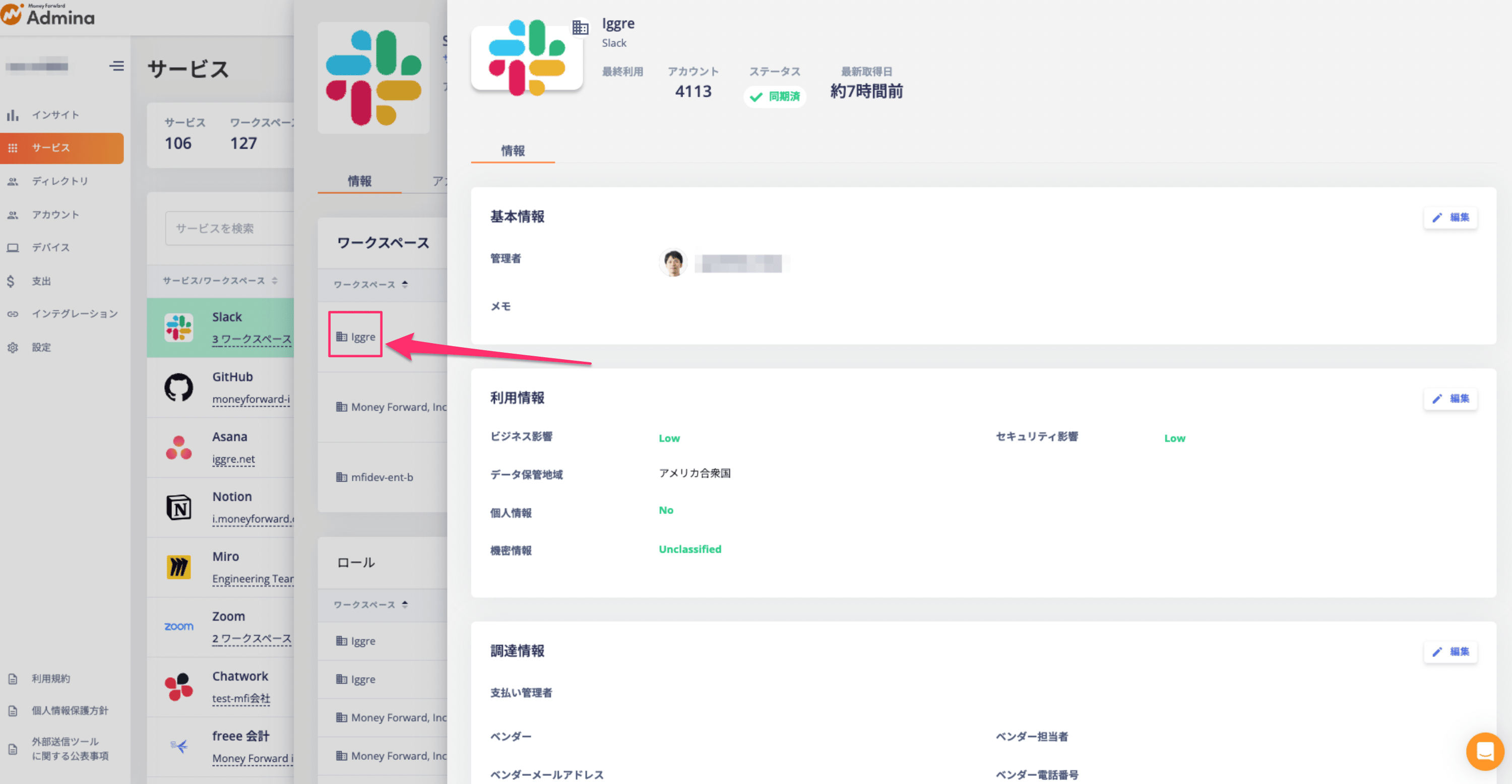
Task: Open Zoom 2 ワークスペース link
Action: point(252,638)
